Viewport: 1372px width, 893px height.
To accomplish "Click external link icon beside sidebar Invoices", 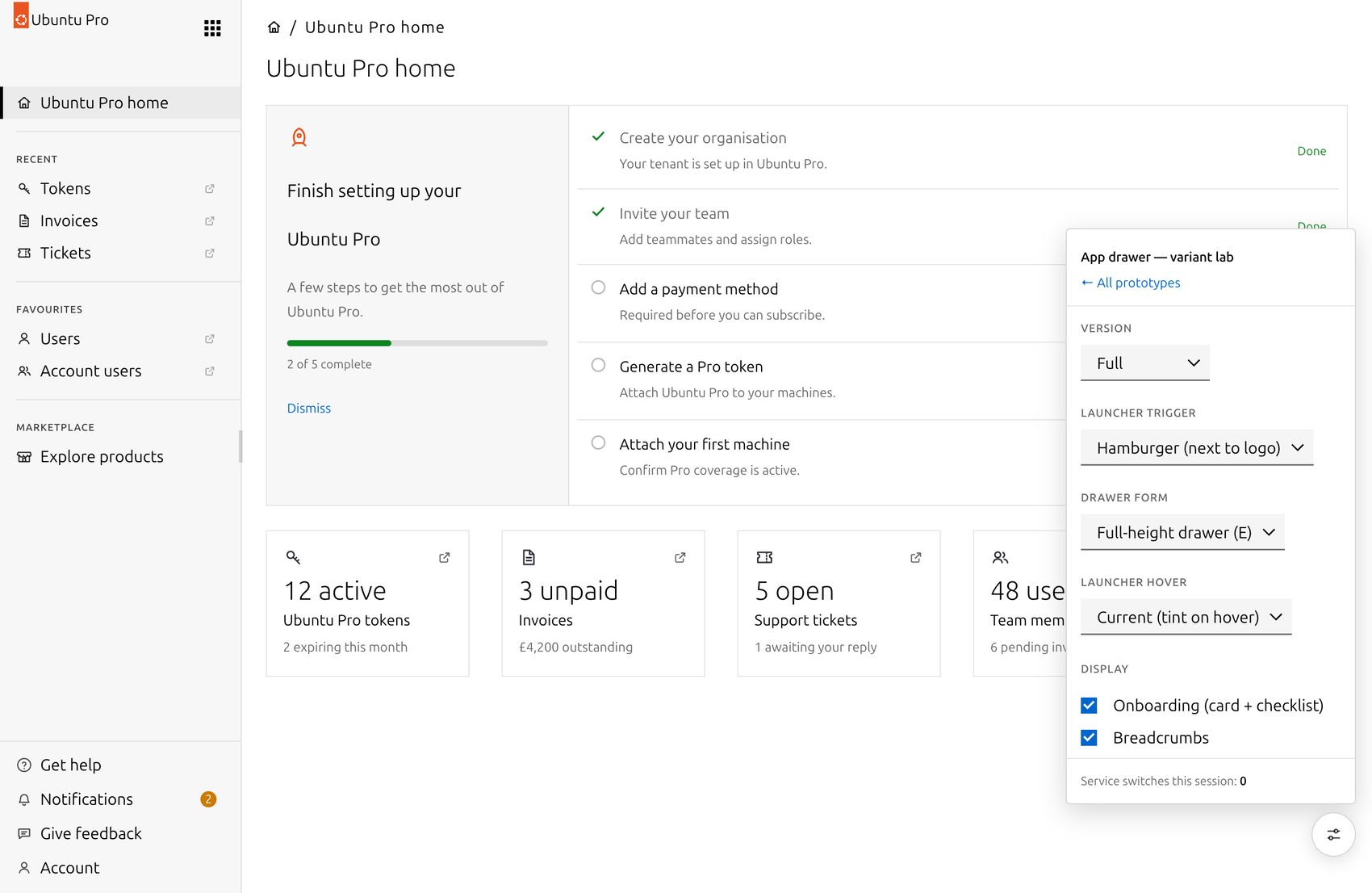I will [210, 220].
